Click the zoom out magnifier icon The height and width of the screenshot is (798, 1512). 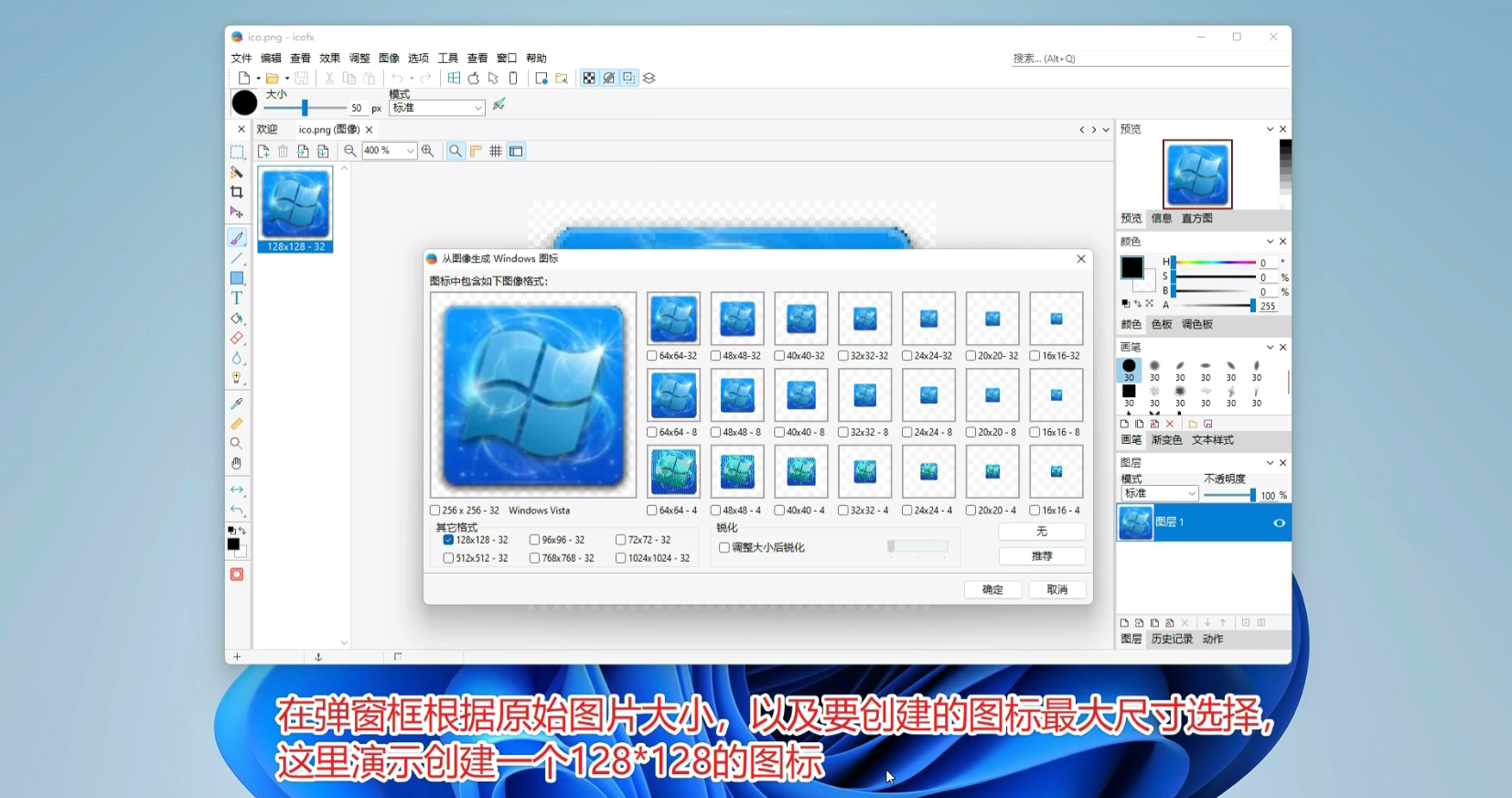349,151
